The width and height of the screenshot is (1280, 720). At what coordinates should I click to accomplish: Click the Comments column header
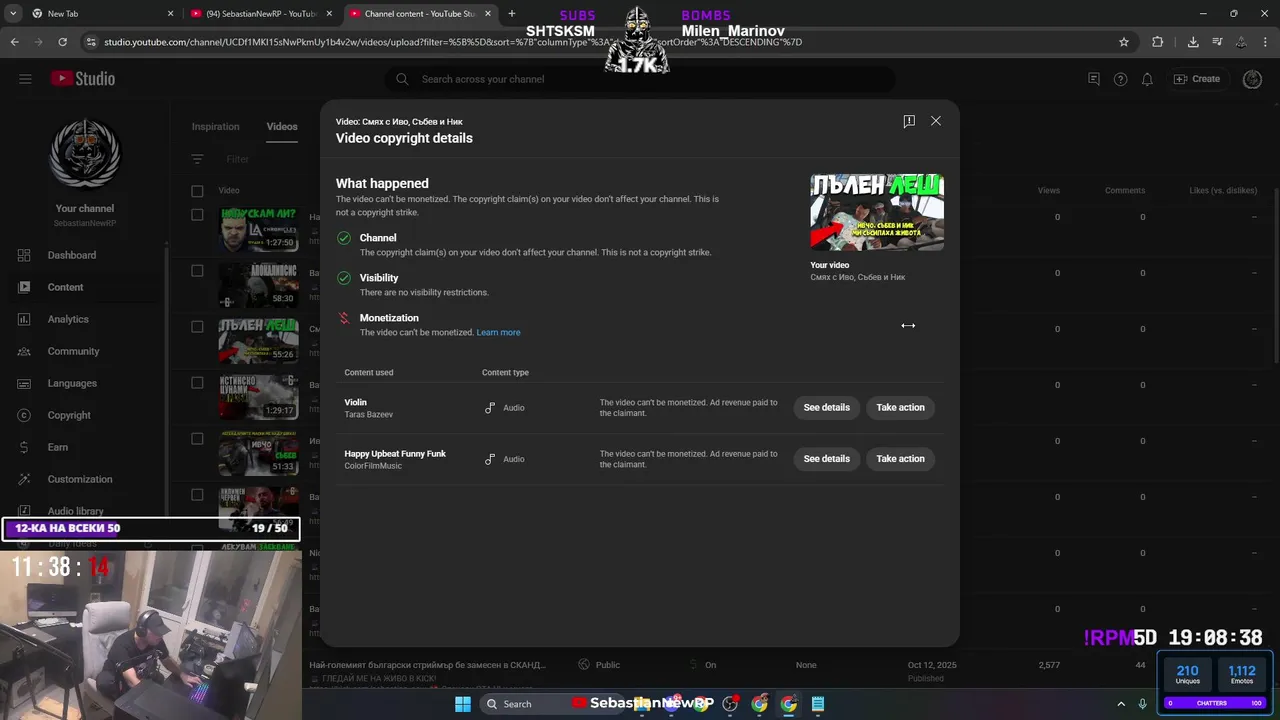pyautogui.click(x=1125, y=191)
